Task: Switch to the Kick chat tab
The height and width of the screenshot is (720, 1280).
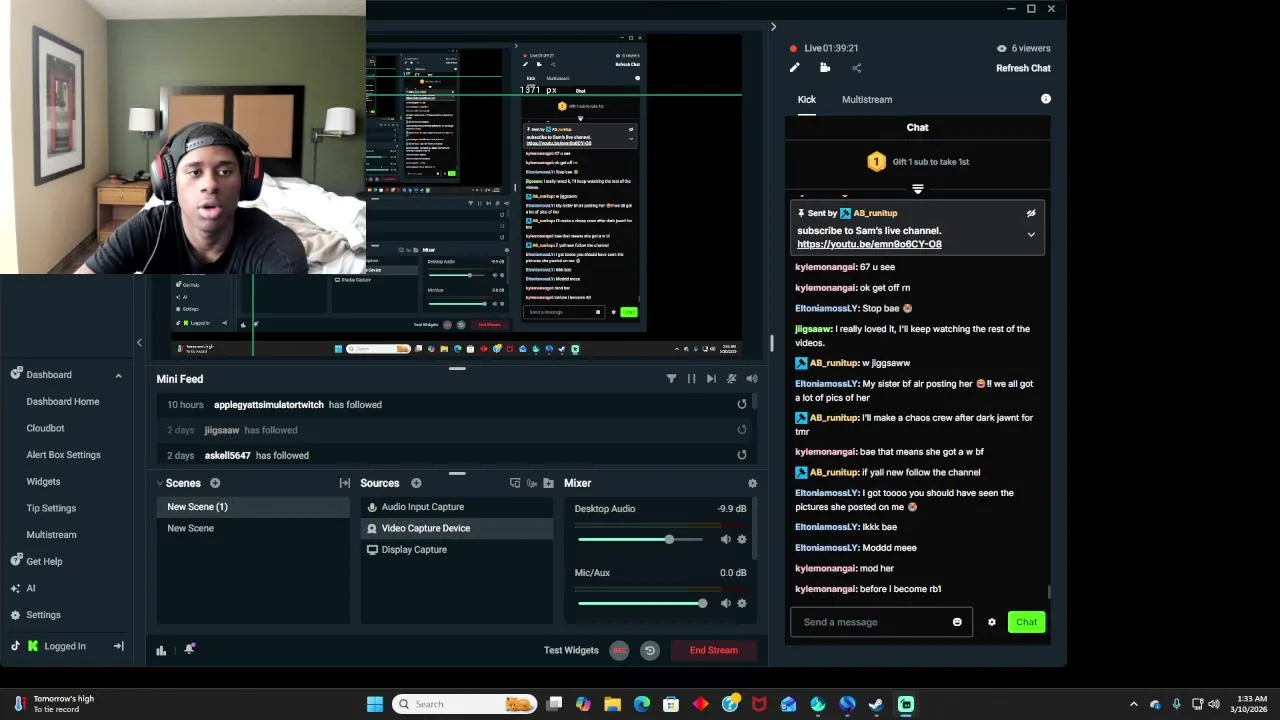Action: pyautogui.click(x=807, y=99)
